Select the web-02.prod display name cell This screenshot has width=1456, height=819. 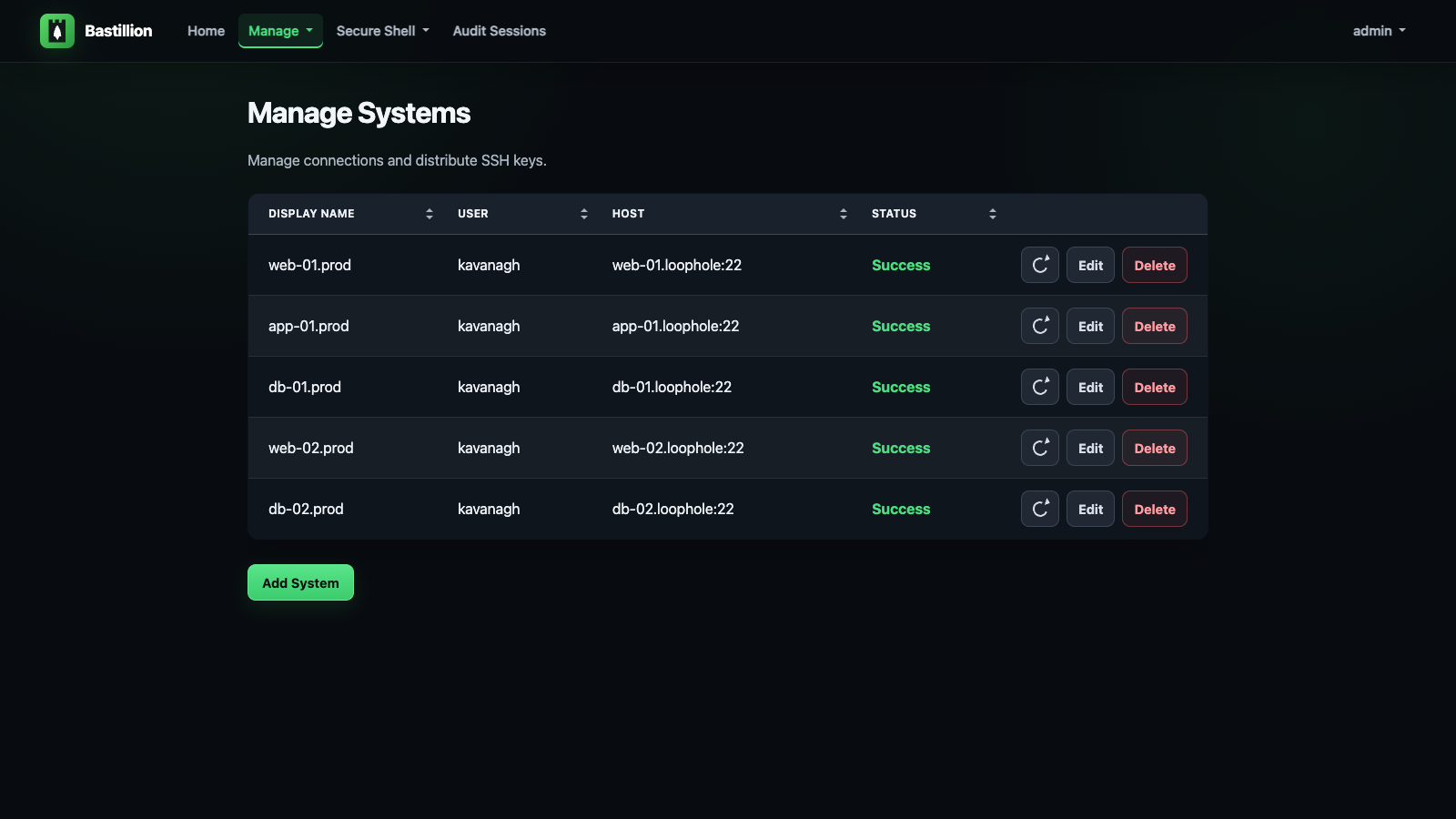click(311, 448)
